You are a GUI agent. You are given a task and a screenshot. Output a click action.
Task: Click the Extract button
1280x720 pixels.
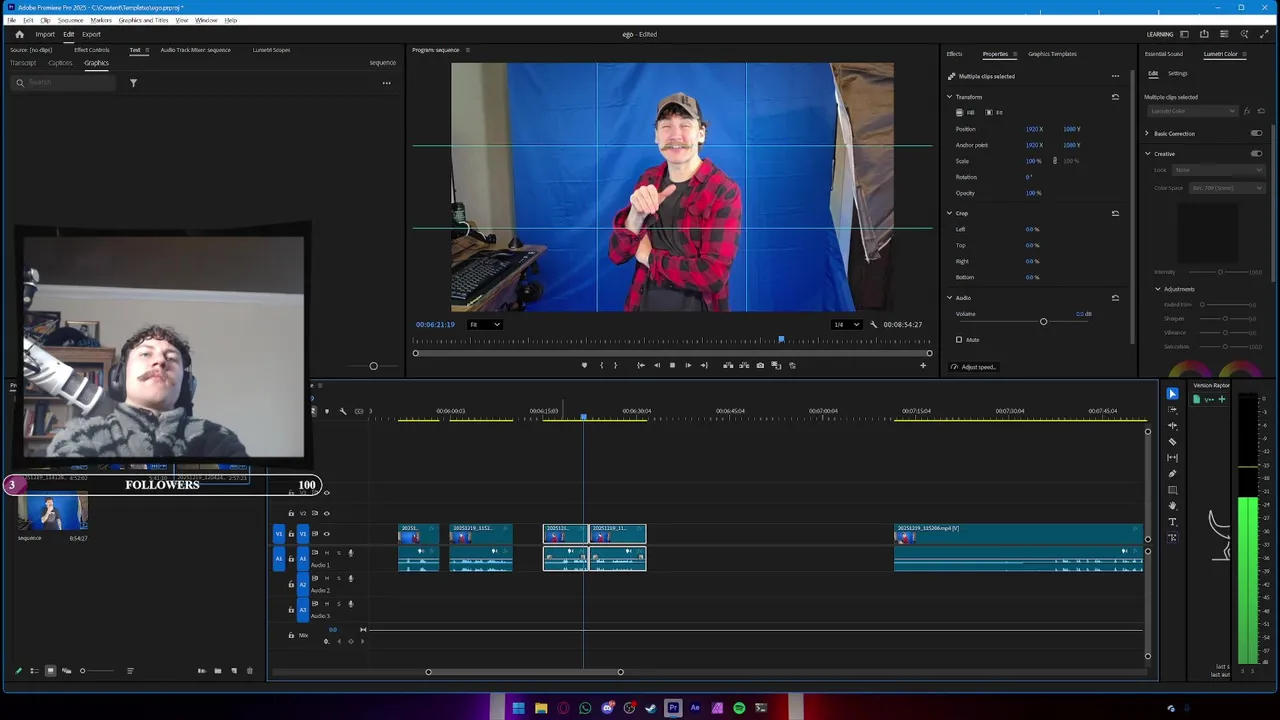744,365
